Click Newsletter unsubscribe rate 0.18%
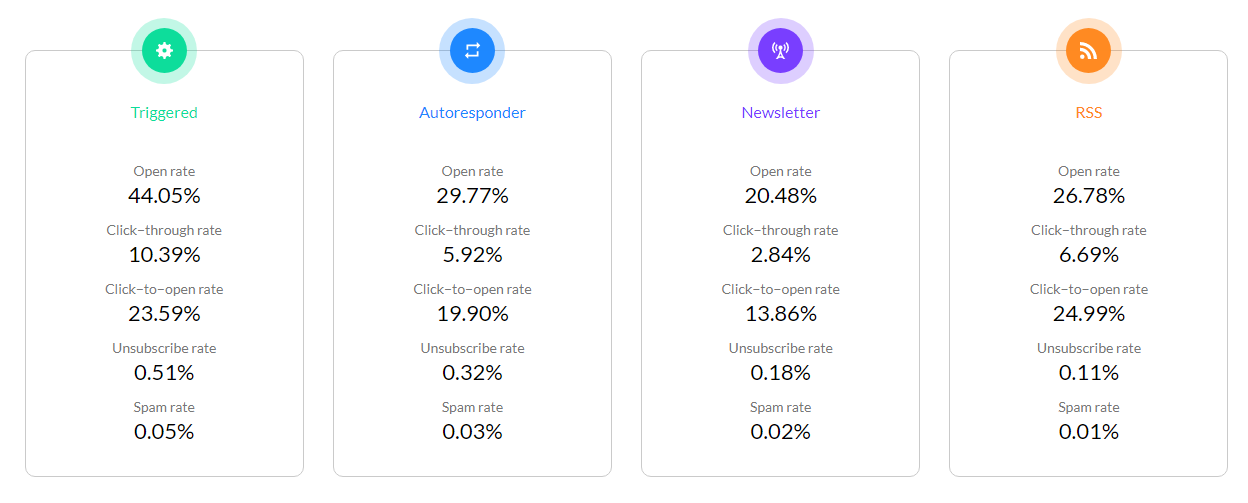1248x503 pixels. coord(780,372)
